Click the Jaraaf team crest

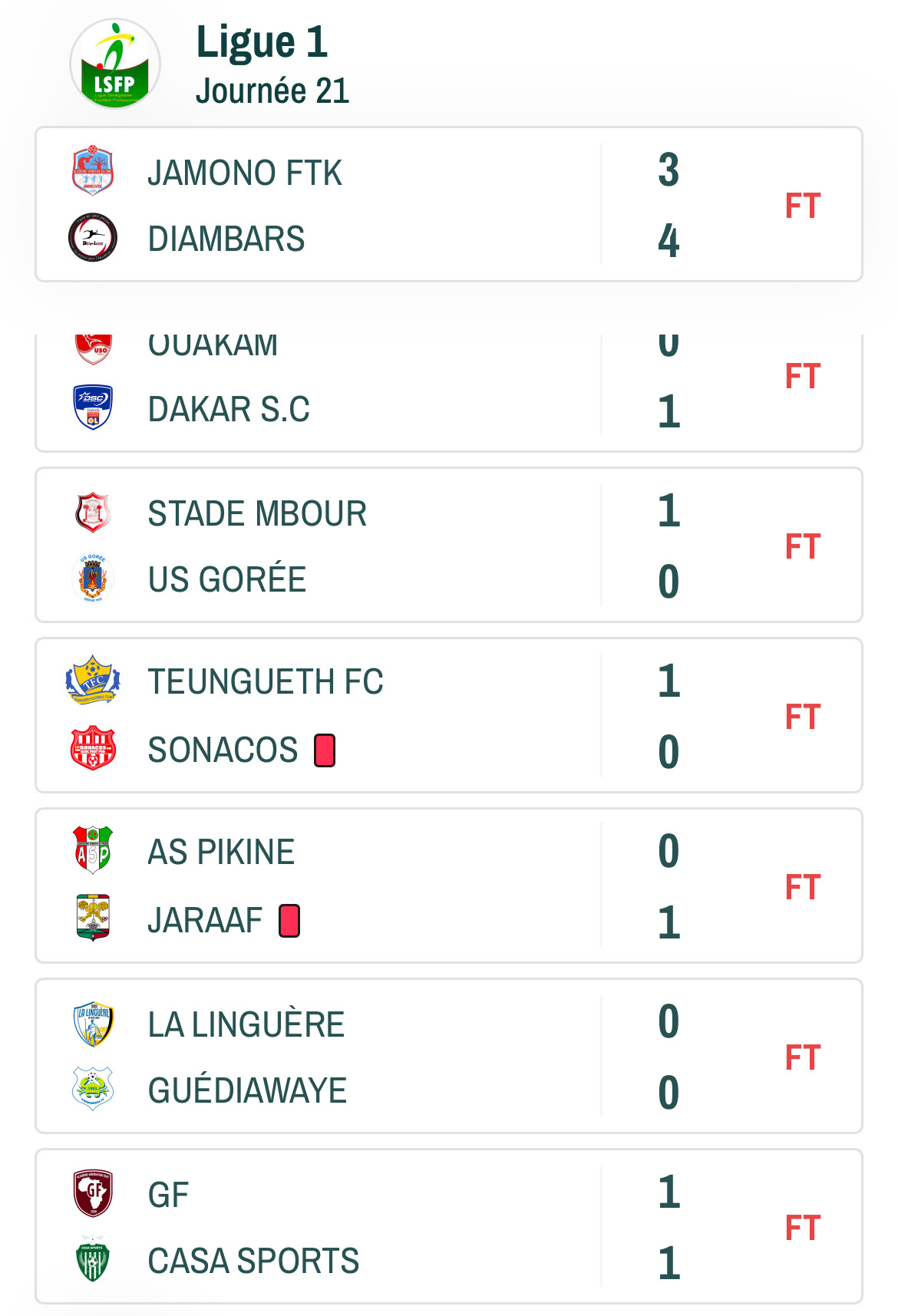tap(93, 918)
